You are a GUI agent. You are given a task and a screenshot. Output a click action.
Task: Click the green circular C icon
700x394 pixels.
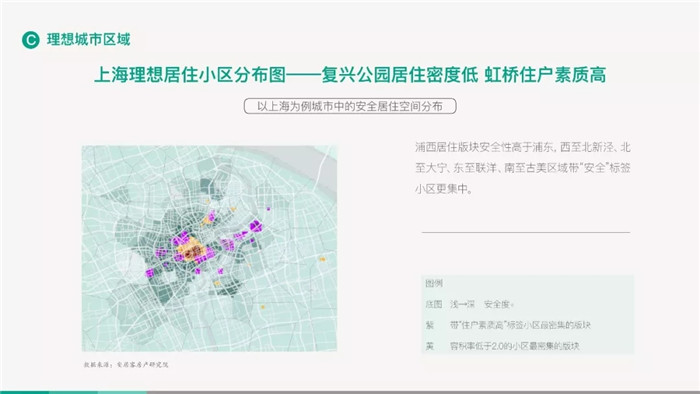point(30,40)
